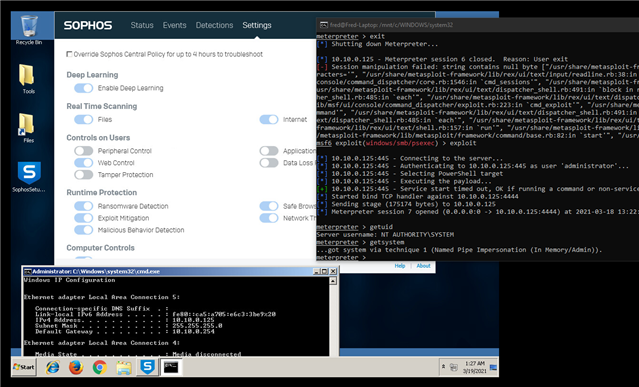The image size is (639, 387).
Task: Click the Start button on taskbar
Action: pos(24,367)
